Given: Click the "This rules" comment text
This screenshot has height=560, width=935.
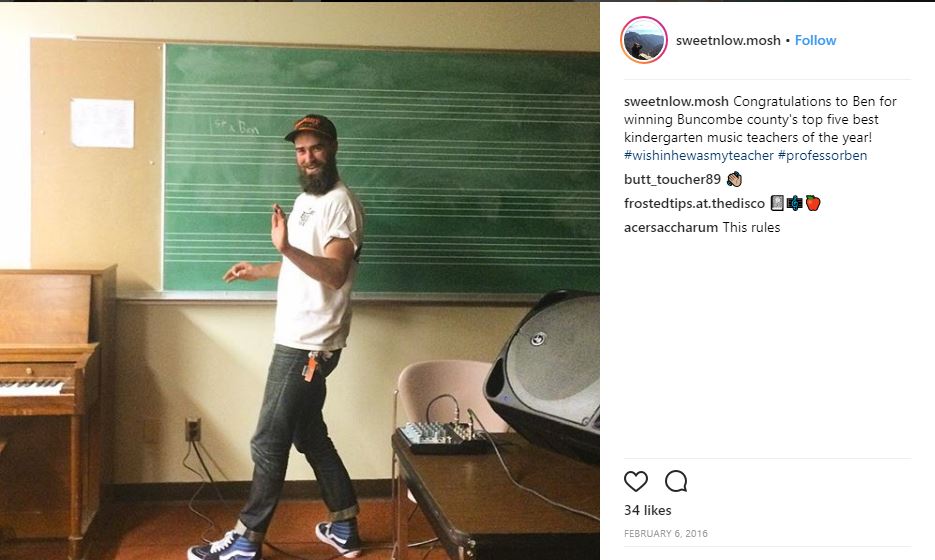Looking at the screenshot, I should [751, 227].
